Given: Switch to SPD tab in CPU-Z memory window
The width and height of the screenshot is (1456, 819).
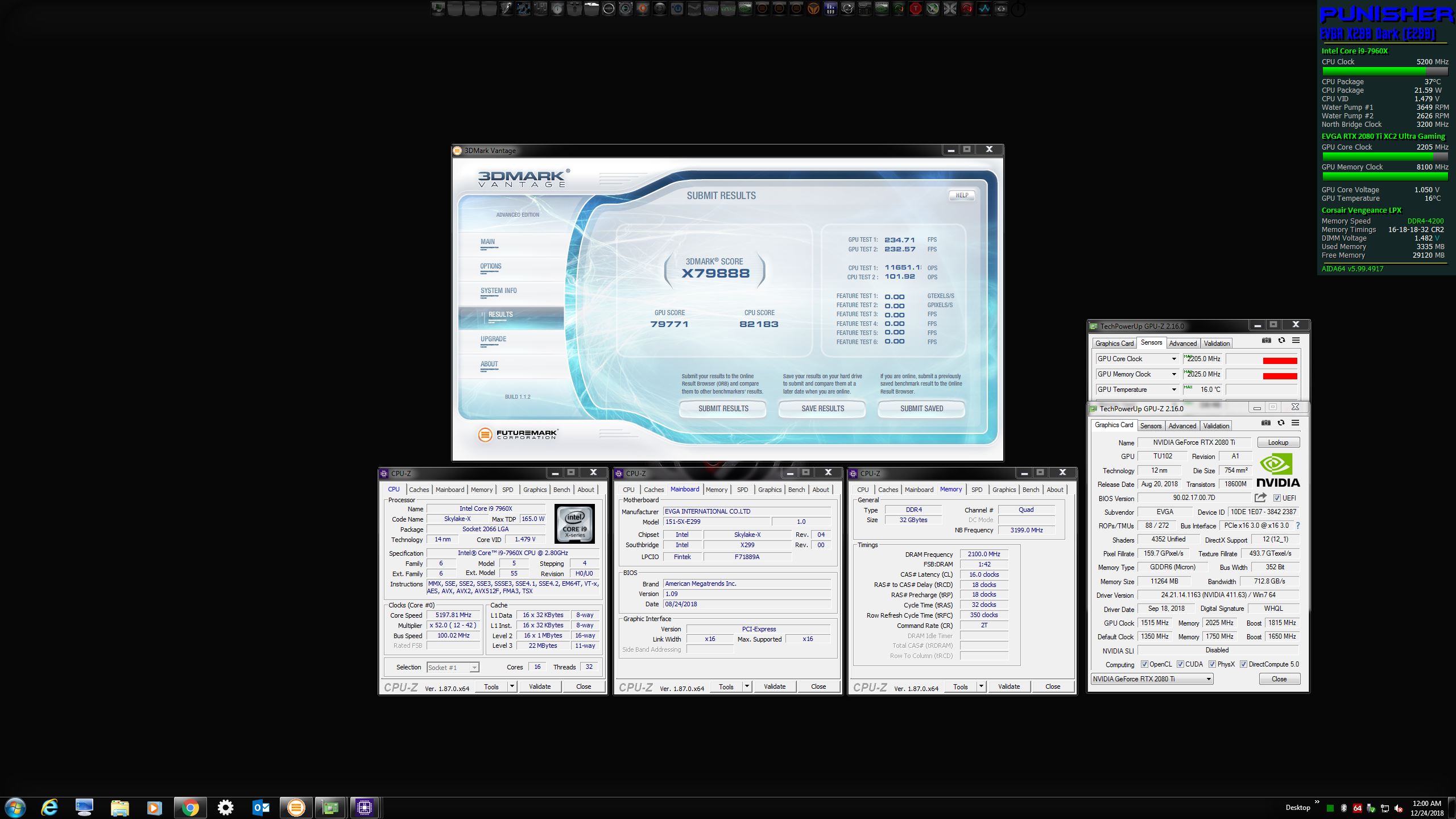Looking at the screenshot, I should click(x=977, y=490).
